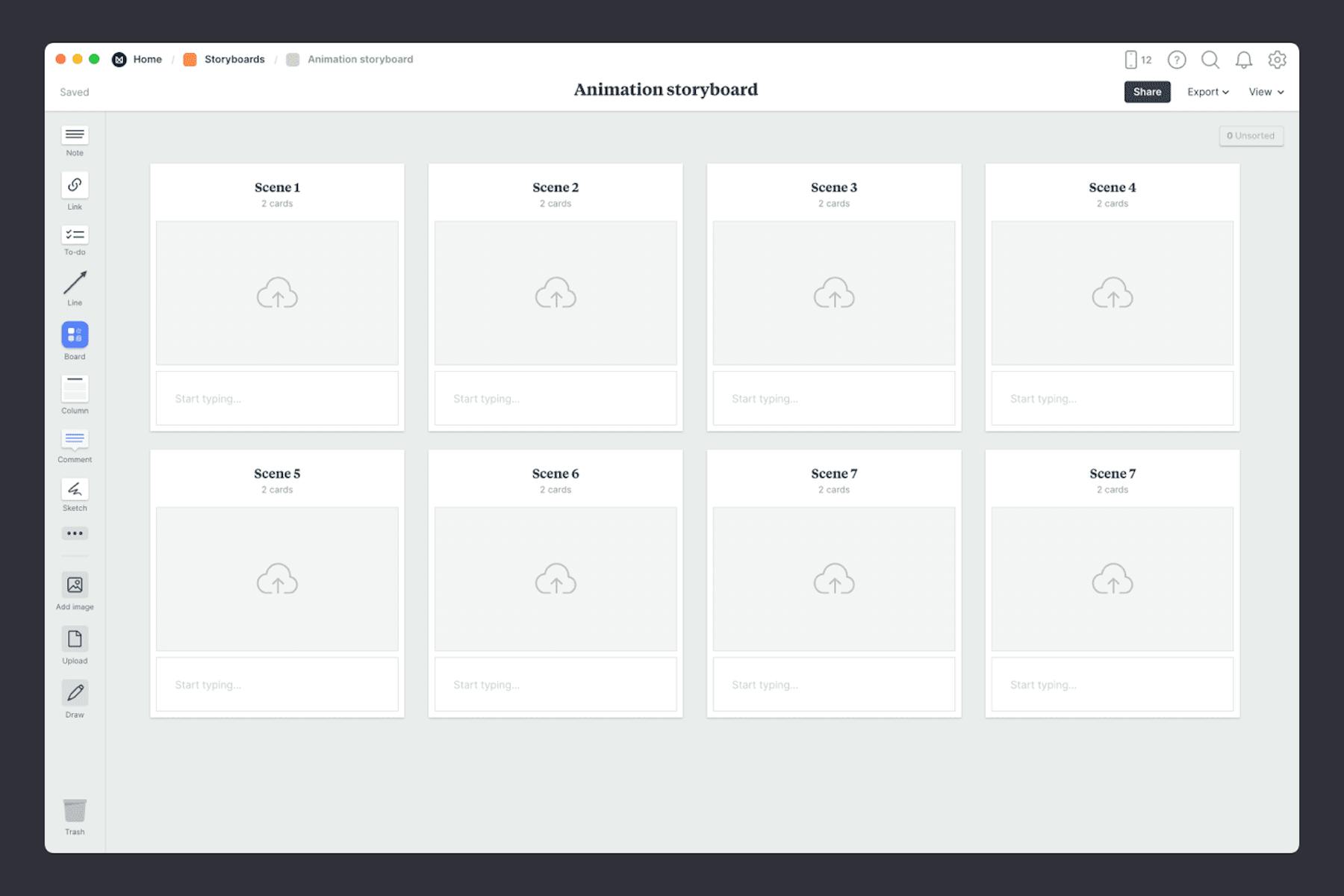Select the Add image tool
The image size is (1344, 896).
tap(75, 585)
